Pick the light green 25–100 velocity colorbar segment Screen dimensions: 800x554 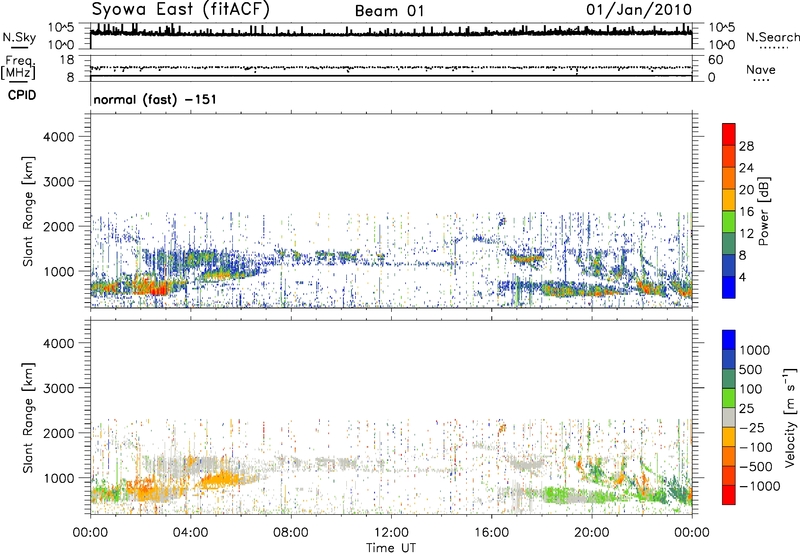729,398
